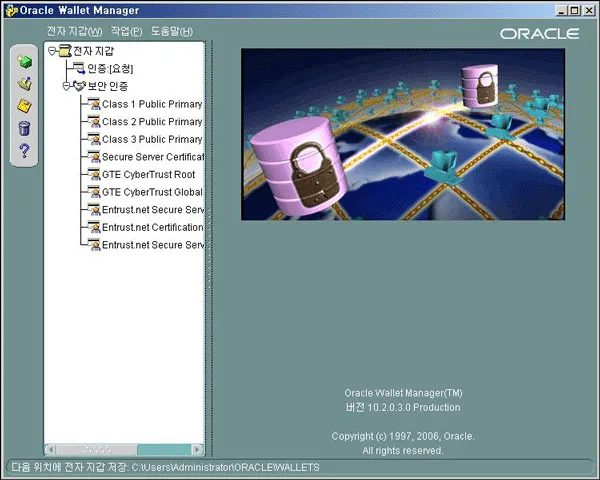The image size is (600, 480).
Task: Click the Oracle database lock splash image
Action: tap(403, 134)
